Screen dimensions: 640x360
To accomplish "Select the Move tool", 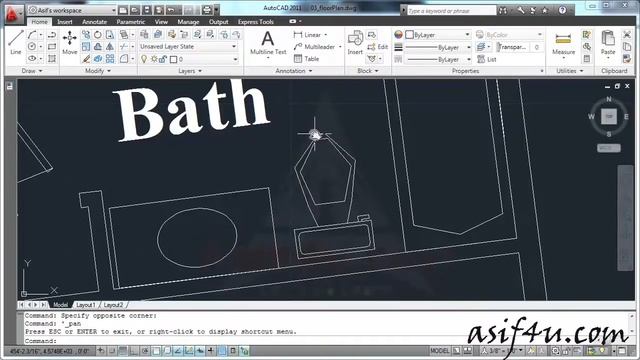I will (x=69, y=42).
